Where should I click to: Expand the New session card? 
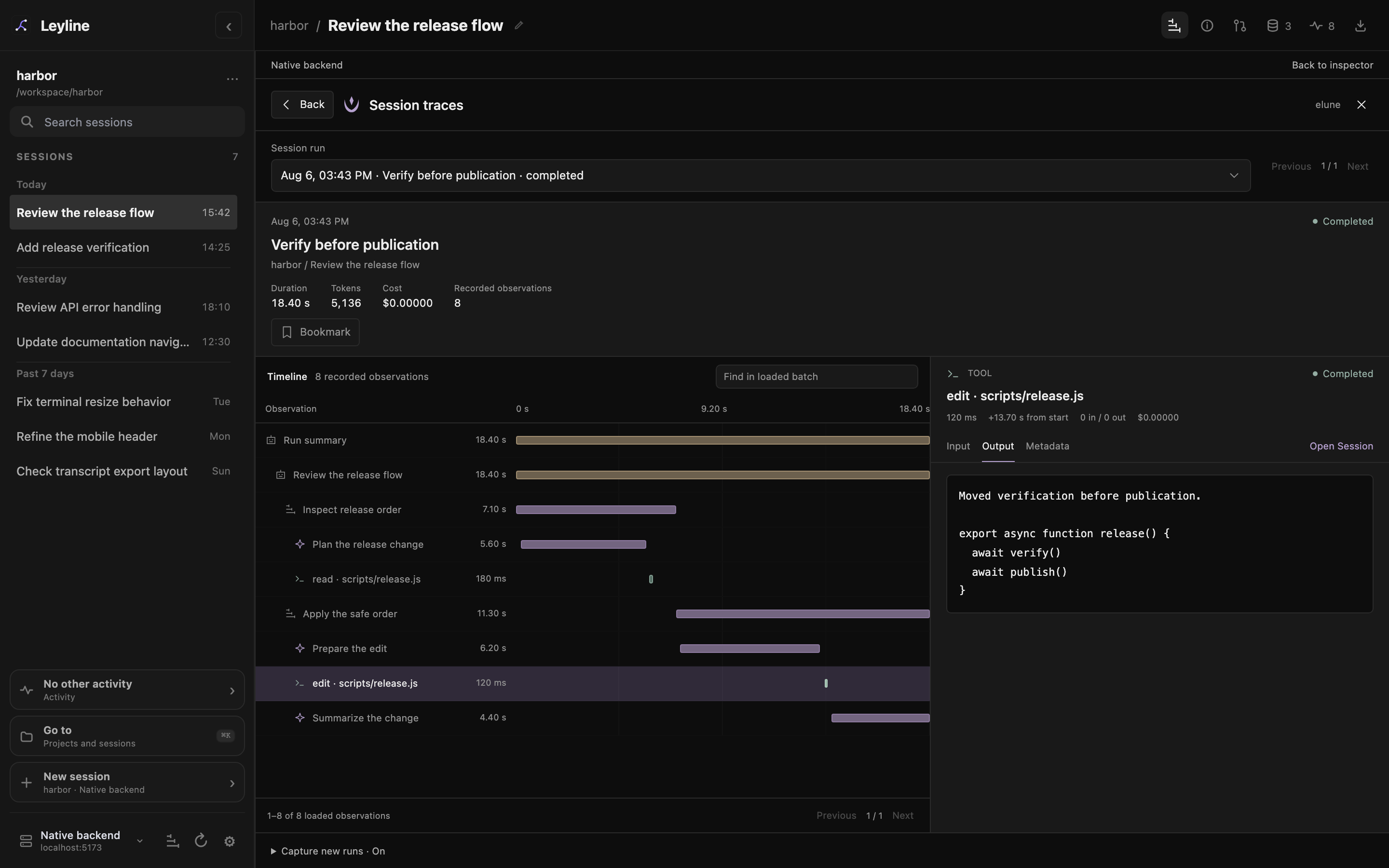(127, 782)
